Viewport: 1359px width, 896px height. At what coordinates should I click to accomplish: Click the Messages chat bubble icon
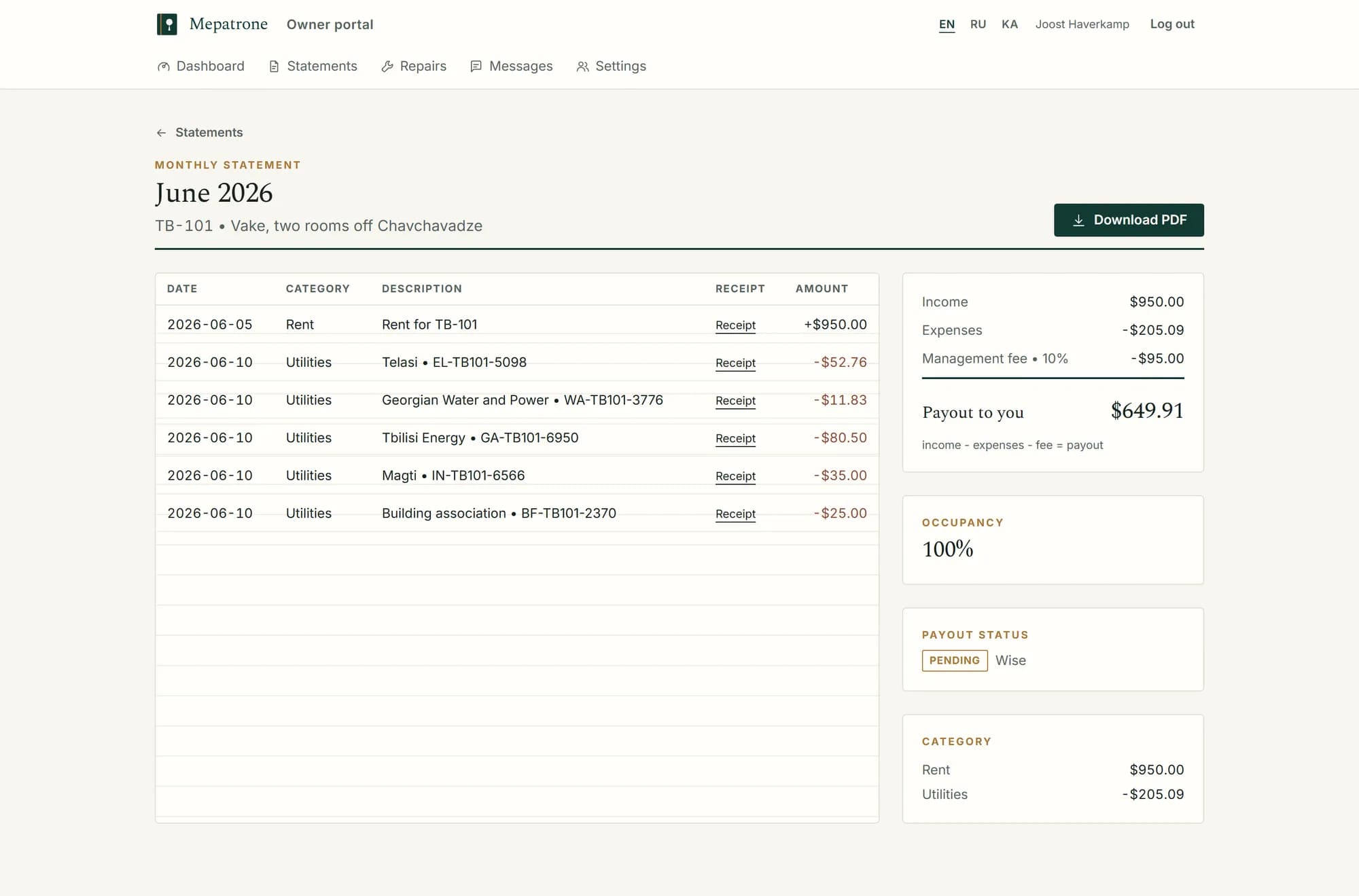click(476, 67)
